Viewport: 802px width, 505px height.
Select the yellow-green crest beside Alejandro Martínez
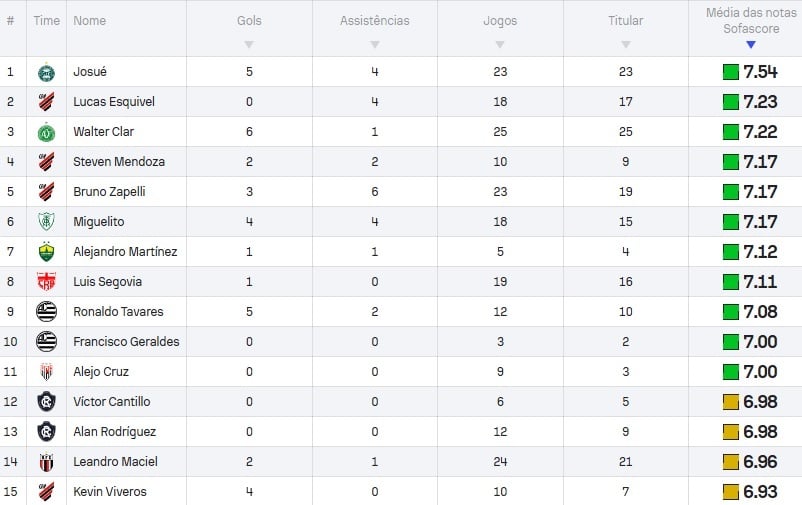[x=46, y=252]
